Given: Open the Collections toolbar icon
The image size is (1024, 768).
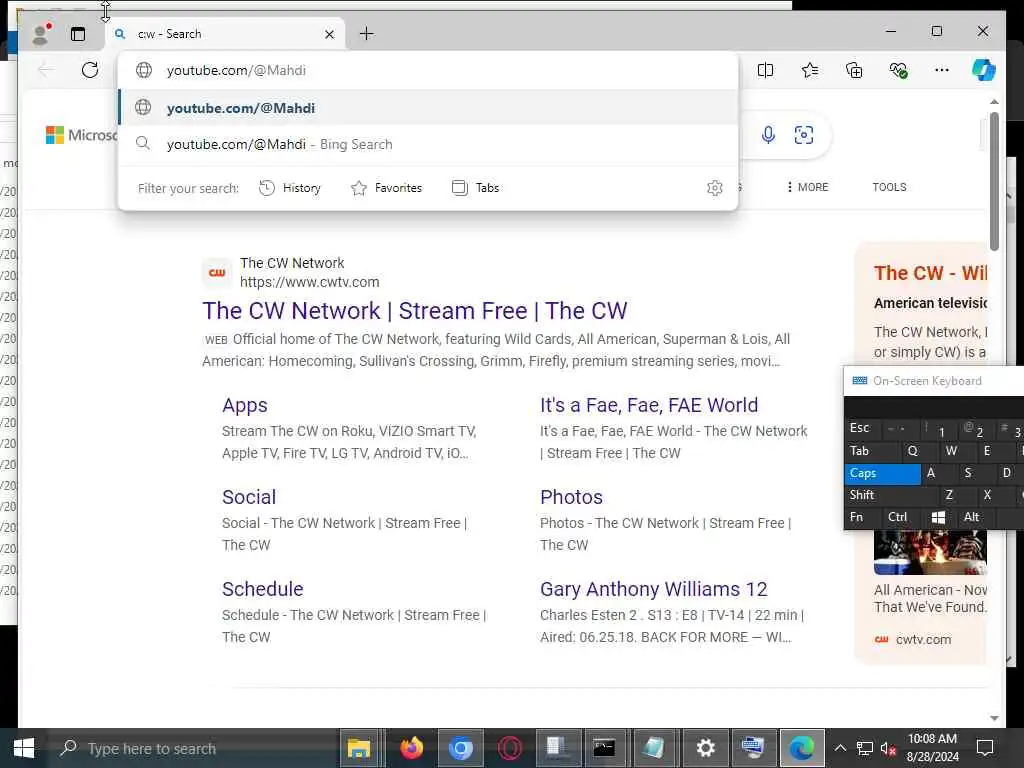Looking at the screenshot, I should (854, 70).
